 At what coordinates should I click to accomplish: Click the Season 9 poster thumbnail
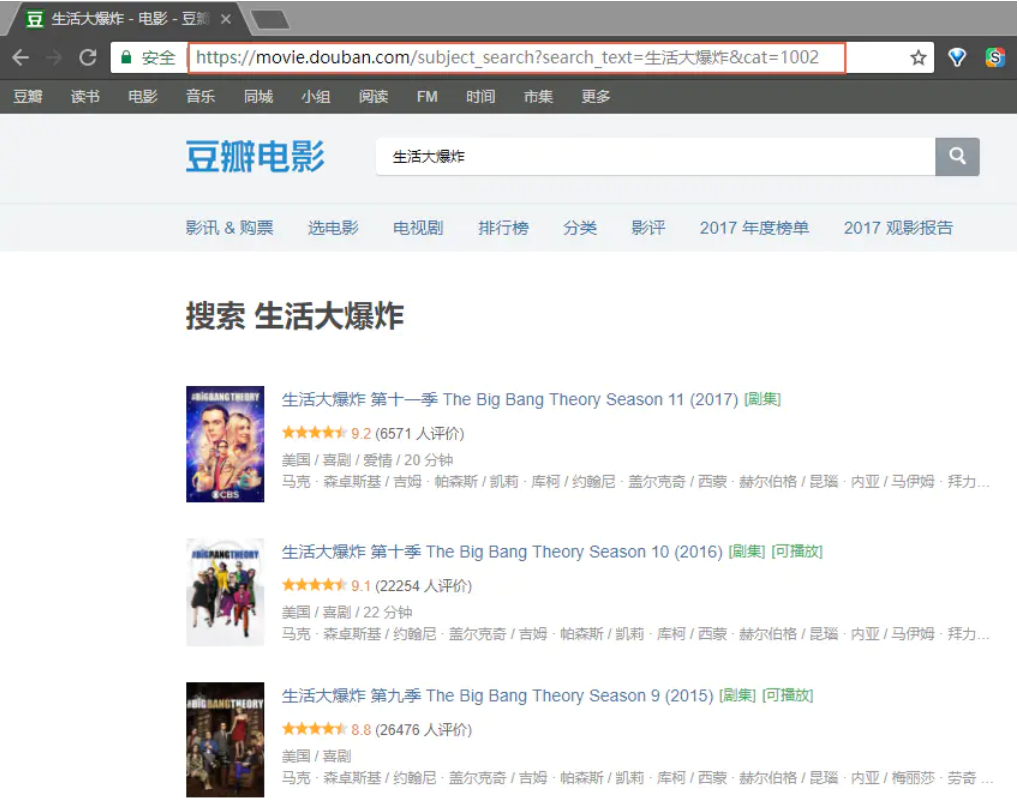point(225,740)
